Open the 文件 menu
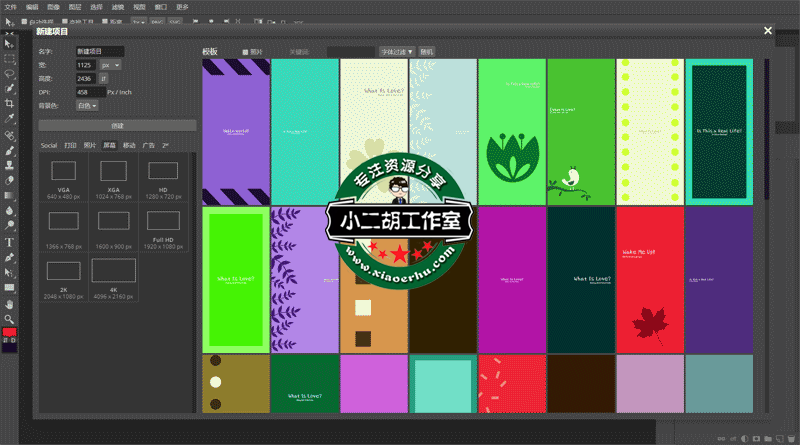800x445 pixels. 11,6
